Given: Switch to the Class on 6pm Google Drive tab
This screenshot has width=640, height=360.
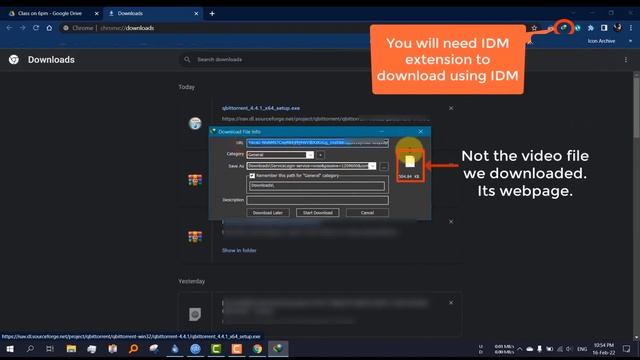Looking at the screenshot, I should click(50, 13).
